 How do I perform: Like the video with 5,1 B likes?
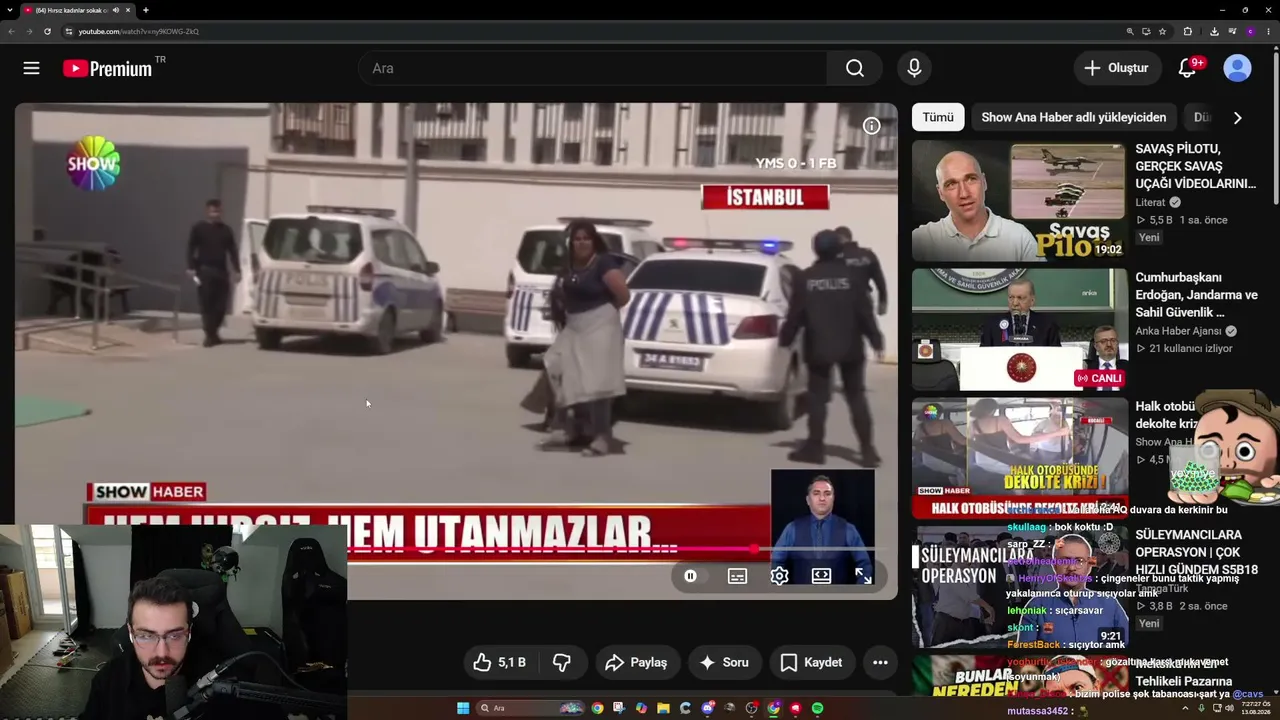click(500, 662)
